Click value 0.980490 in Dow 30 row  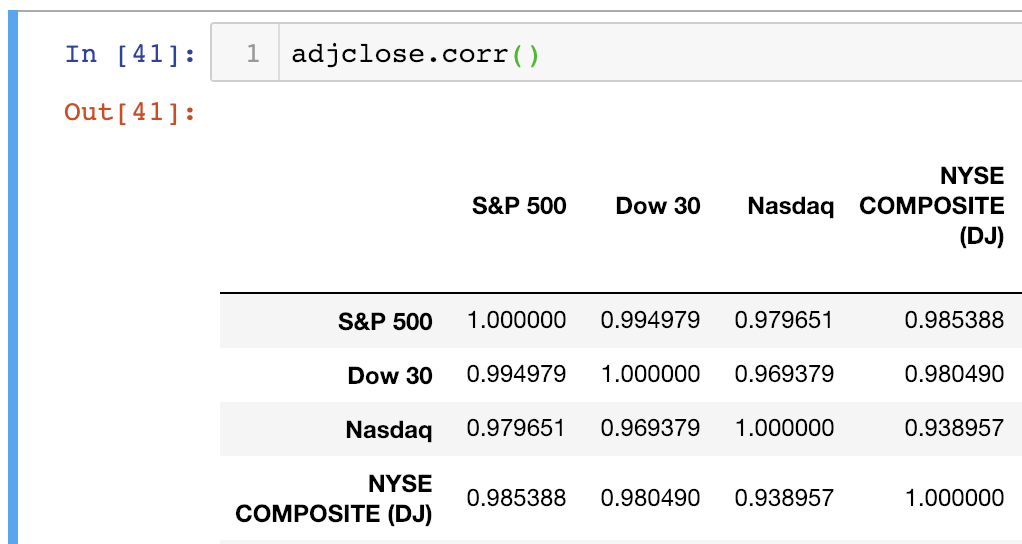tap(954, 374)
